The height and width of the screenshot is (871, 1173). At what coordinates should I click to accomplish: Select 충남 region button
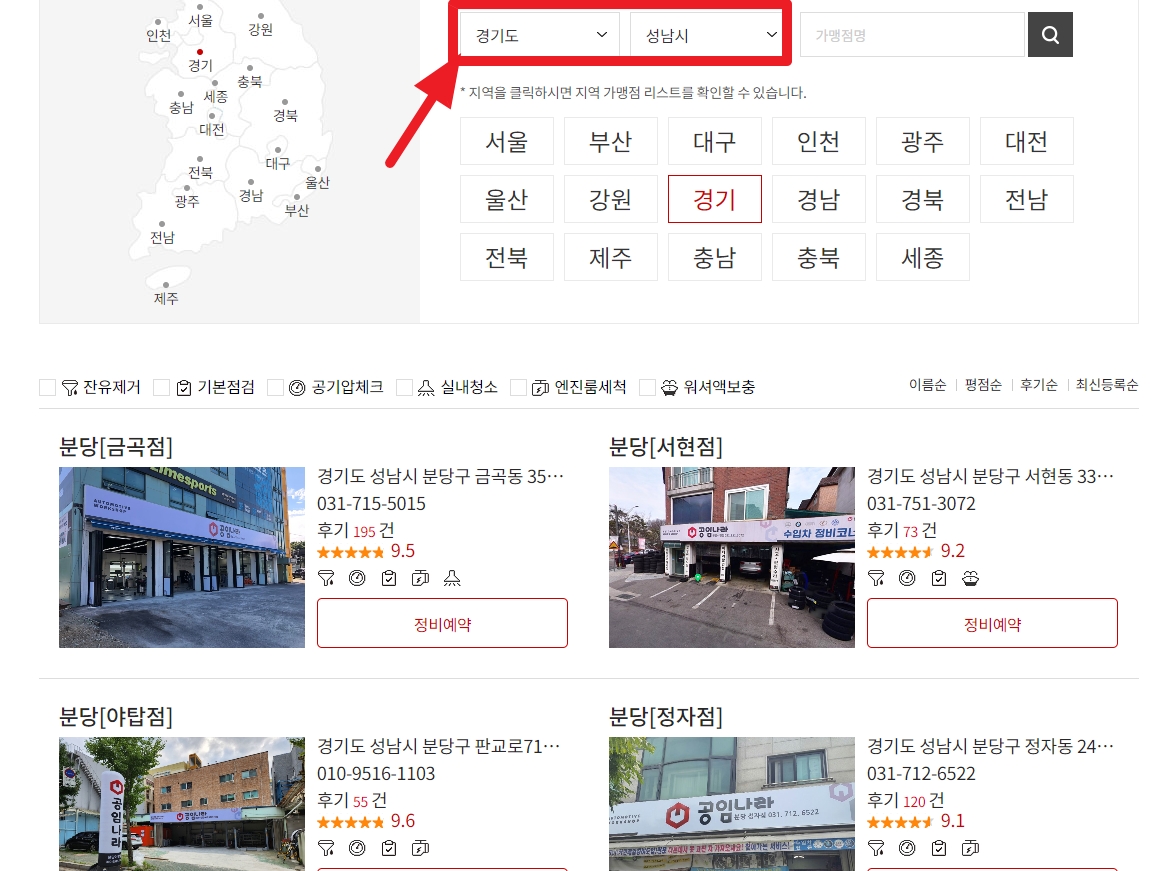tap(714, 257)
